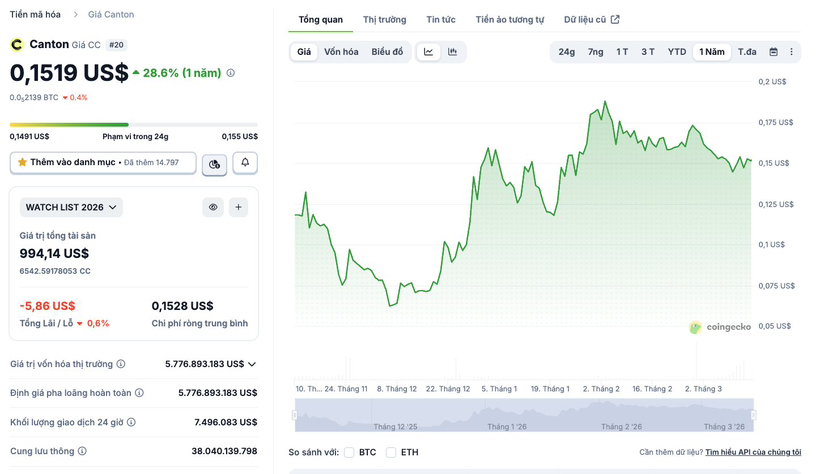This screenshot has height=474, width=828.
Task: Set a price alert with the bell icon
Action: click(x=245, y=163)
